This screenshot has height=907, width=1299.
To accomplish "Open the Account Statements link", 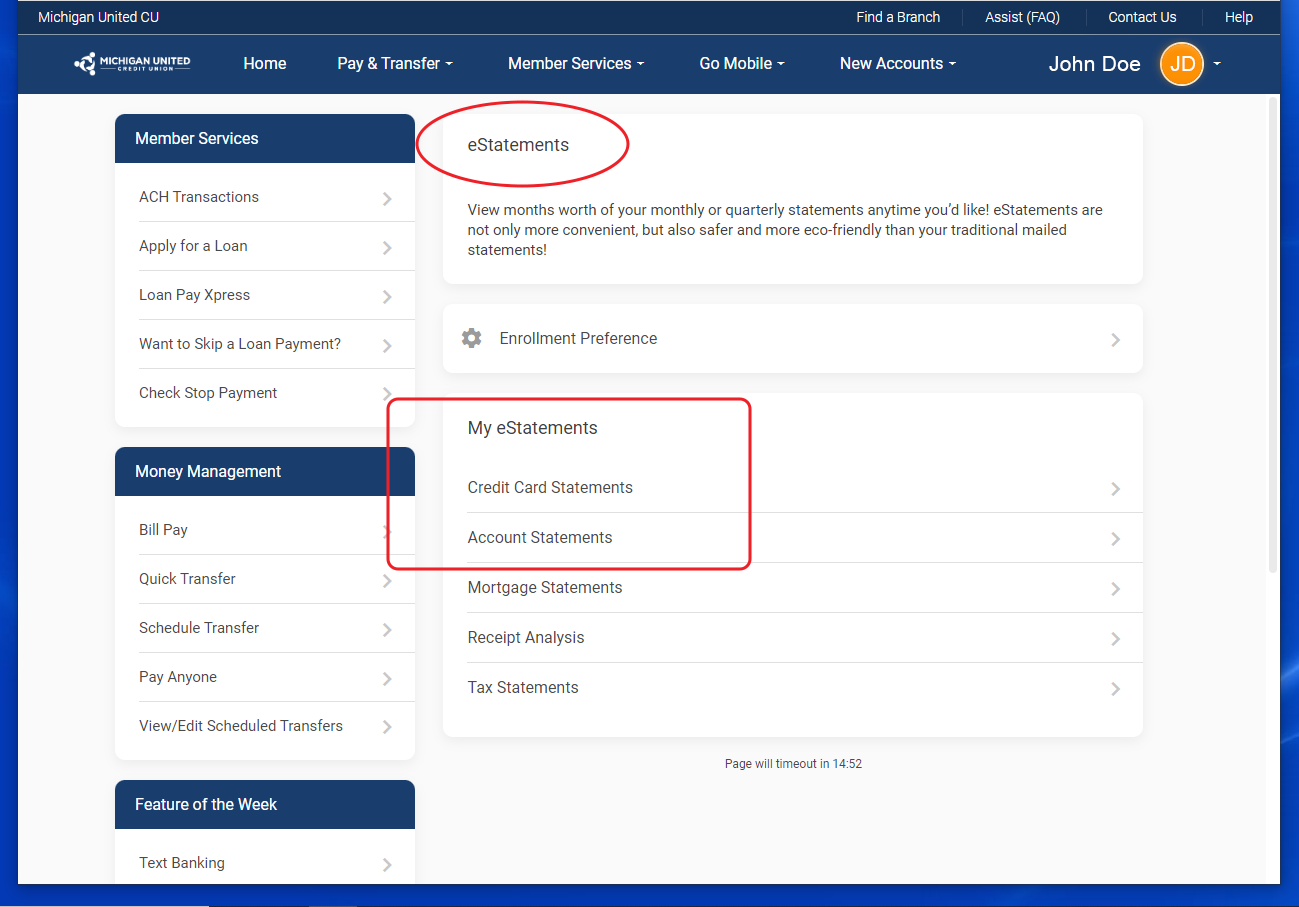I will point(540,537).
